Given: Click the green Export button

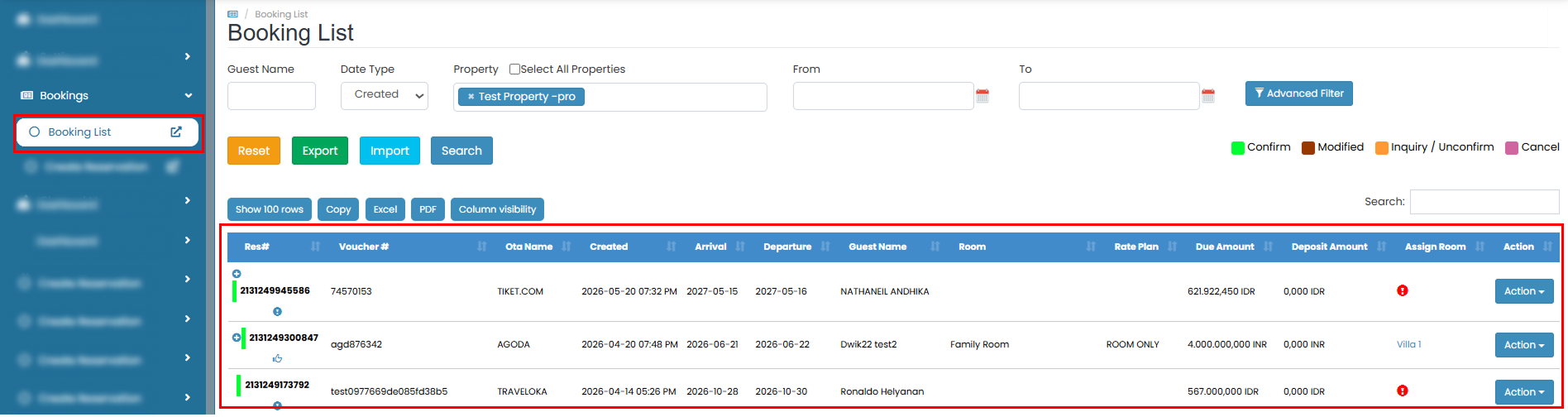Looking at the screenshot, I should pyautogui.click(x=320, y=151).
